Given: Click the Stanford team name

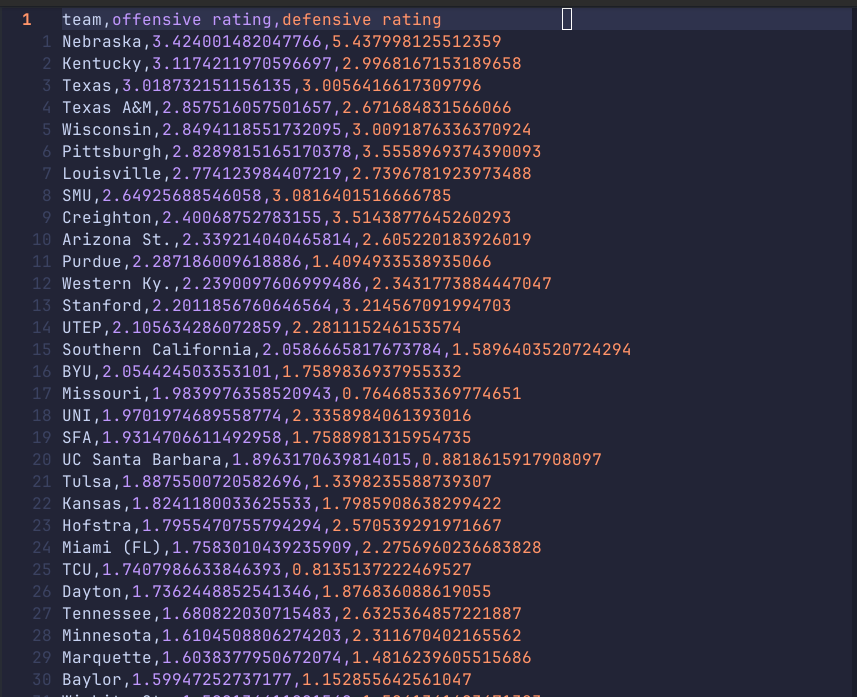Looking at the screenshot, I should click(102, 306).
